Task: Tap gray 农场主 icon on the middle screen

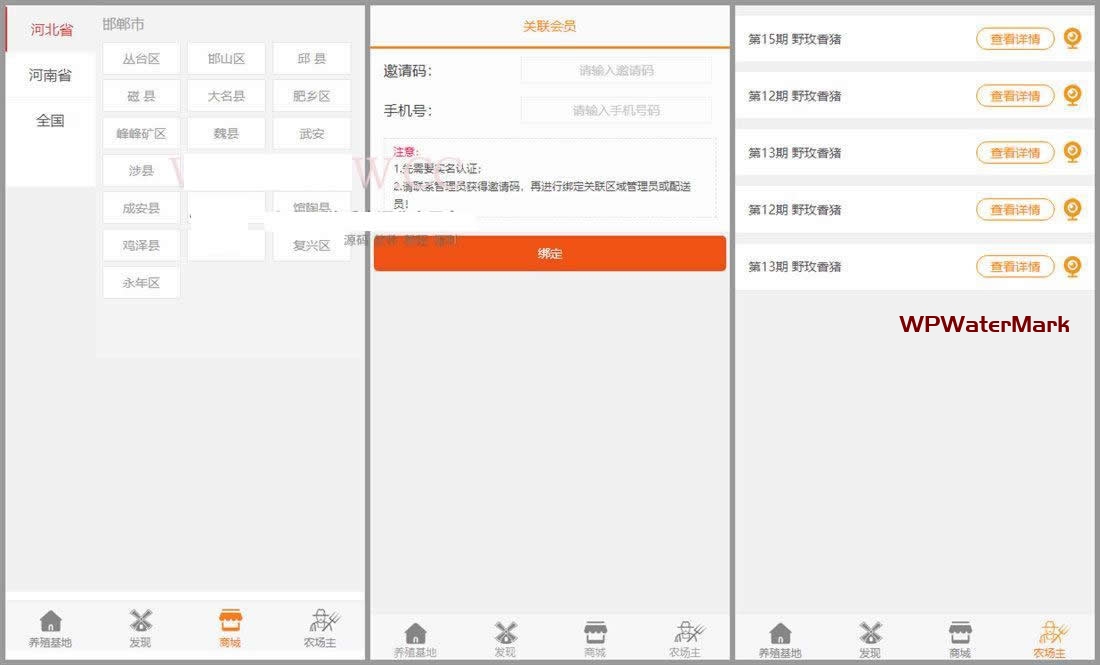Action: tap(686, 634)
